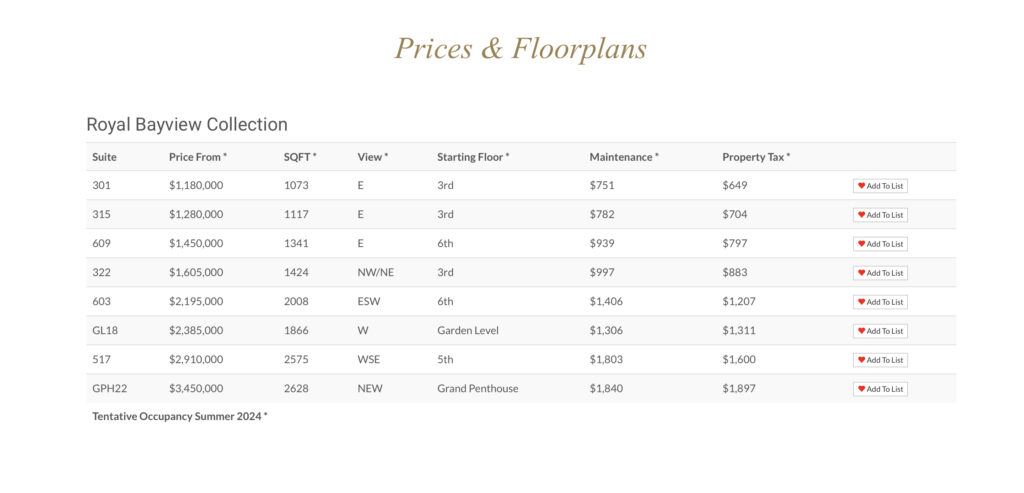
Task: Select the $3,450,000 price cell
Action: click(x=196, y=389)
